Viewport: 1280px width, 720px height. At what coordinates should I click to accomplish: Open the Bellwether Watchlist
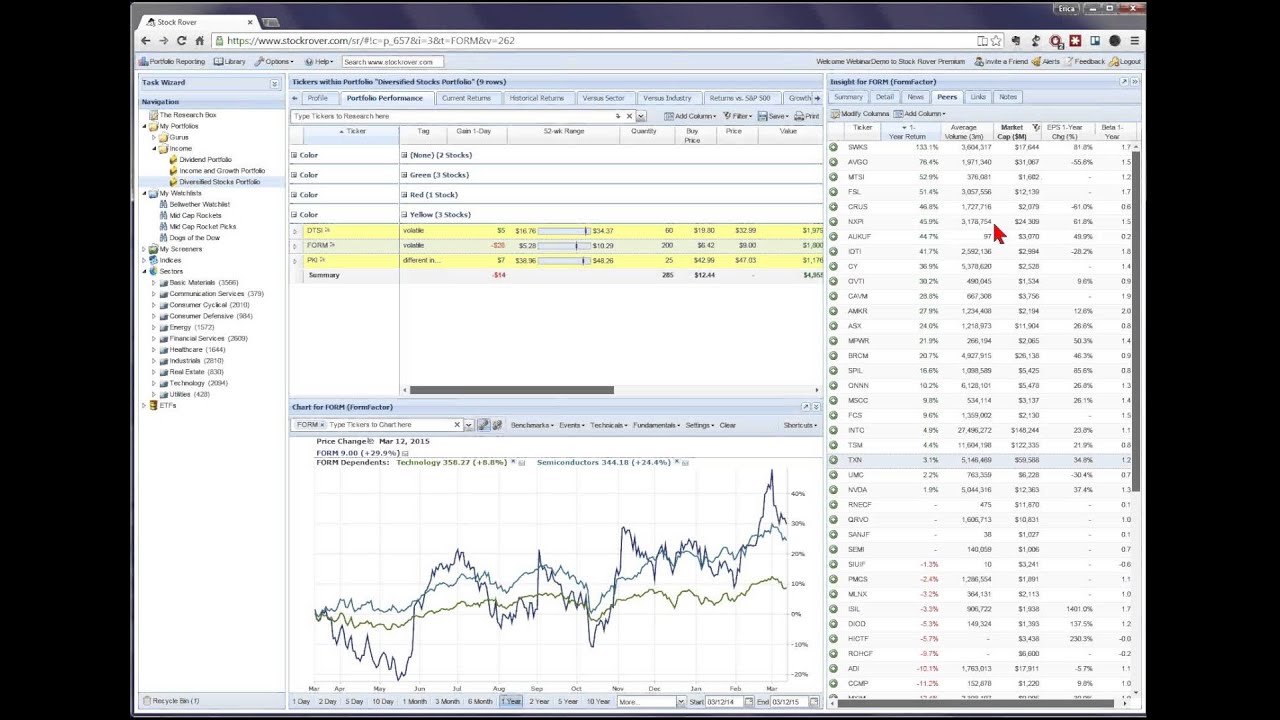point(200,204)
